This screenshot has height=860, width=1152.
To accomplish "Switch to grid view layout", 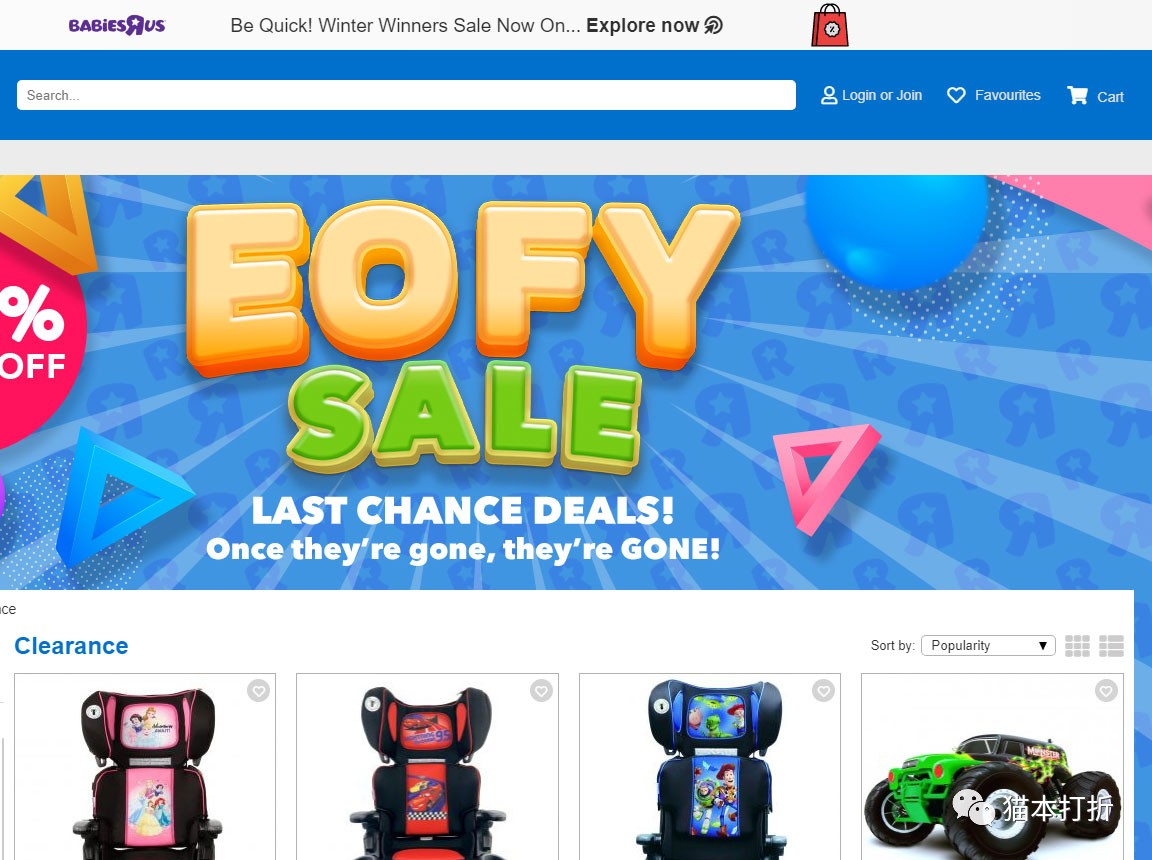I will pyautogui.click(x=1077, y=646).
